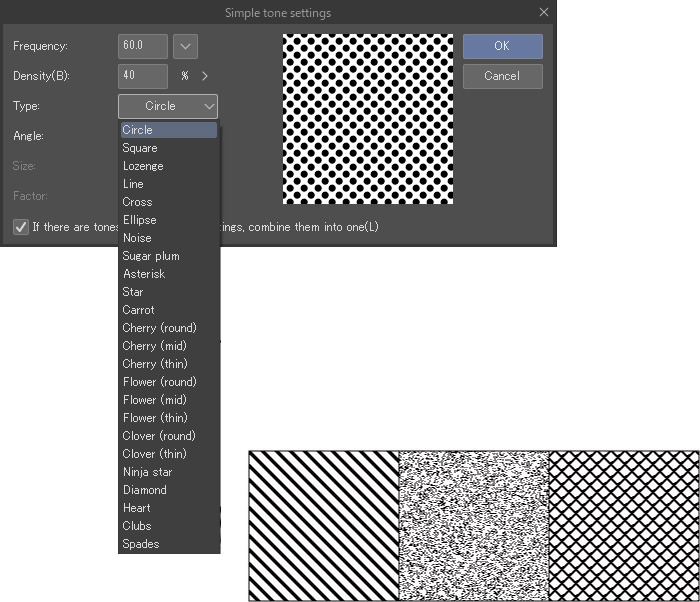Screen dimensions: 700x602
Task: Confirm with the OK button
Action: (x=503, y=46)
